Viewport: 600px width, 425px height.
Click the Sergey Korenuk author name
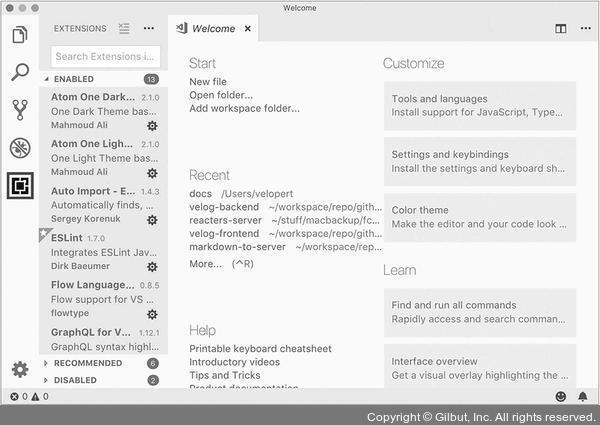(x=86, y=219)
